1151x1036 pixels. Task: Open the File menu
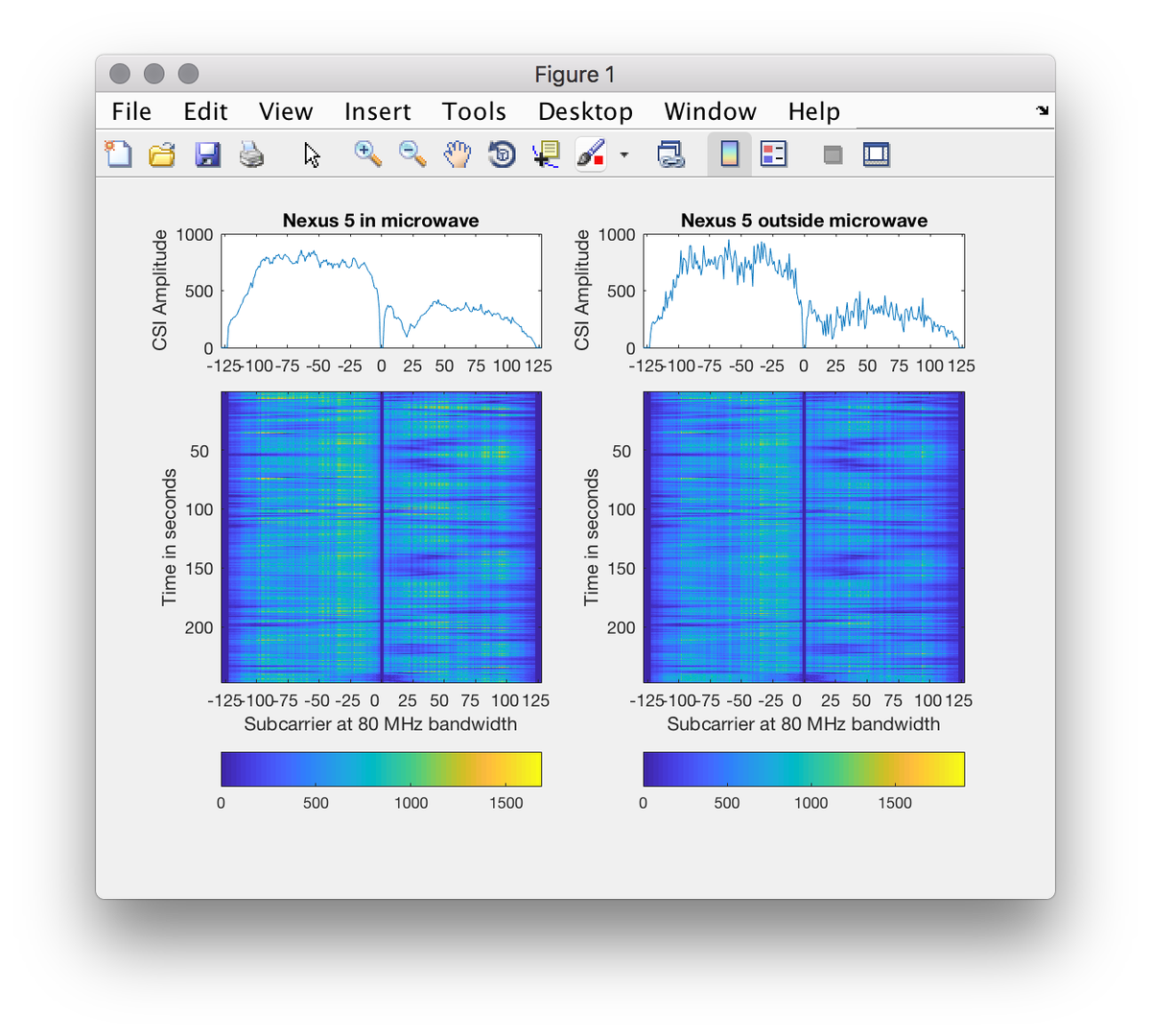131,111
